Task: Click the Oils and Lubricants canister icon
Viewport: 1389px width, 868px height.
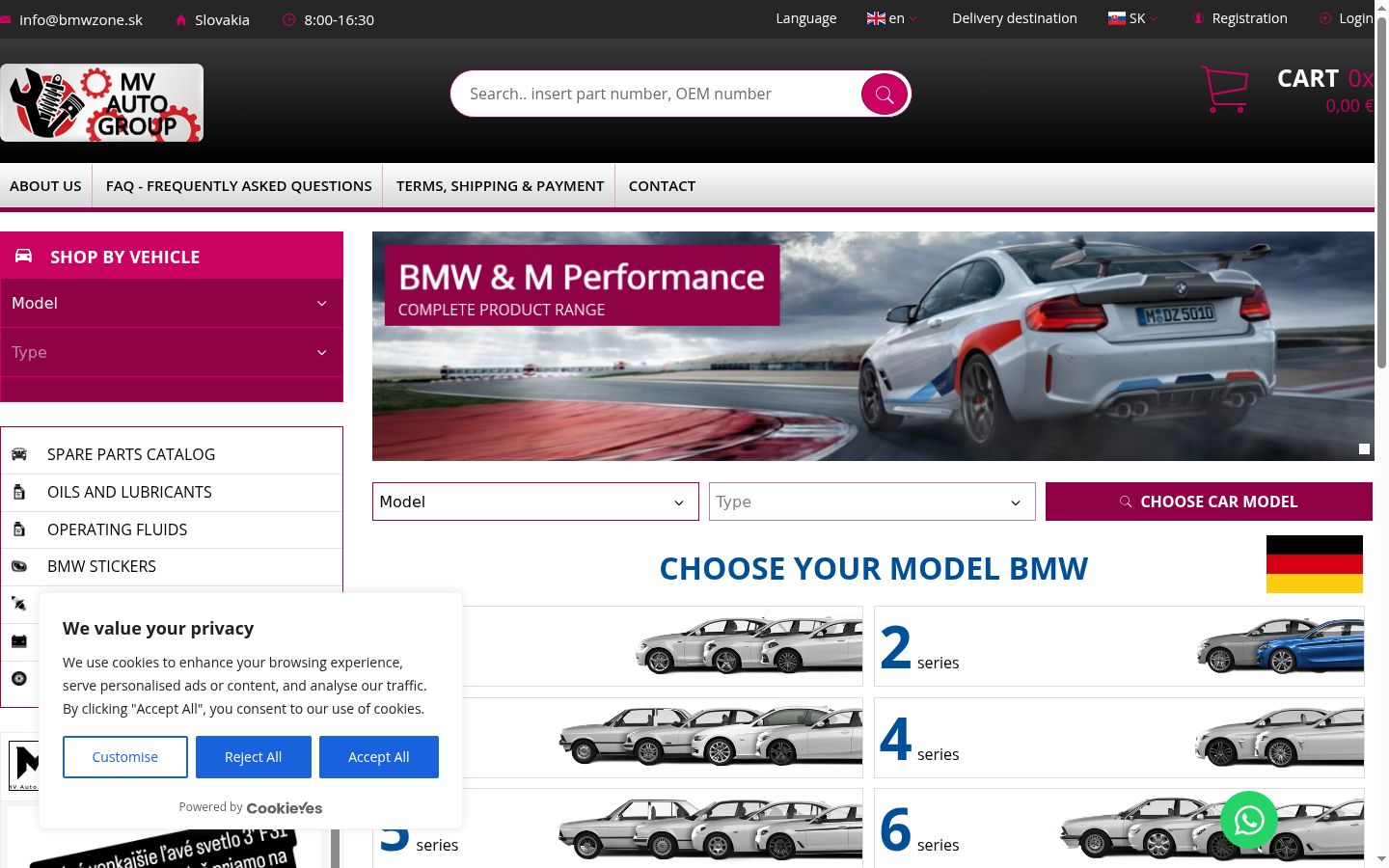Action: click(x=19, y=492)
